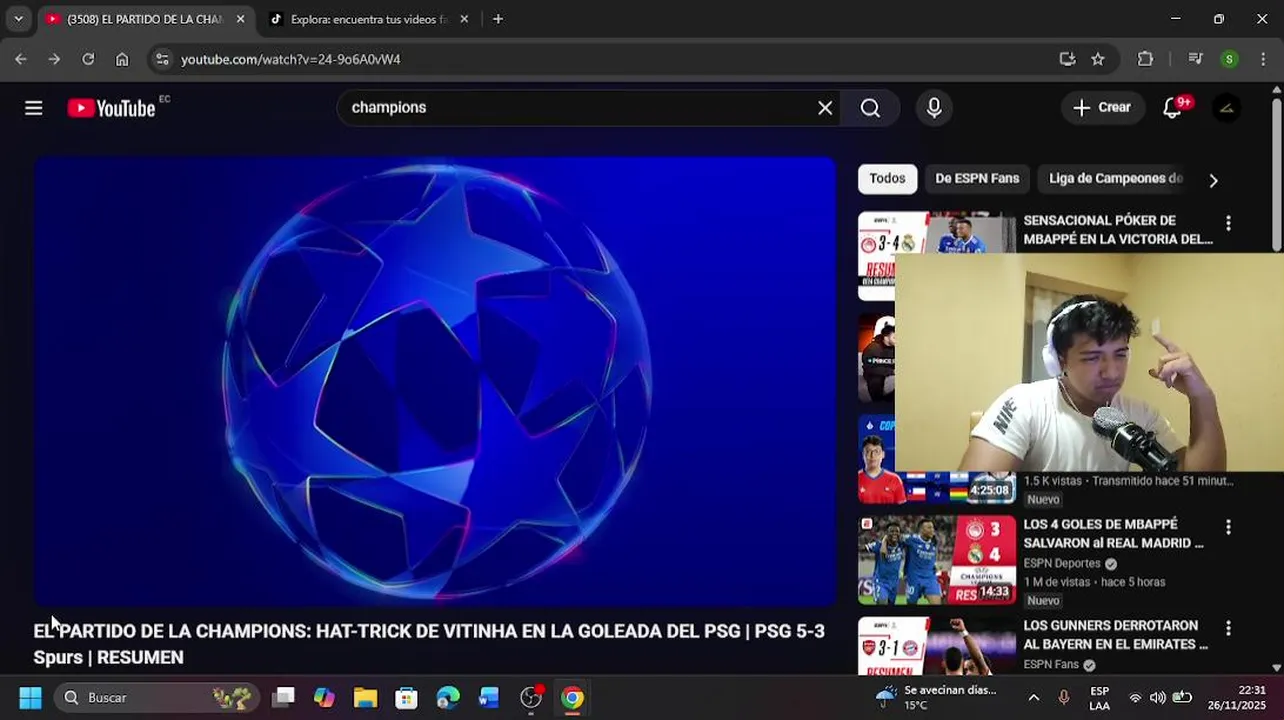This screenshot has height=720, width=1284.
Task: Open Task View on the taskbar
Action: [x=283, y=697]
